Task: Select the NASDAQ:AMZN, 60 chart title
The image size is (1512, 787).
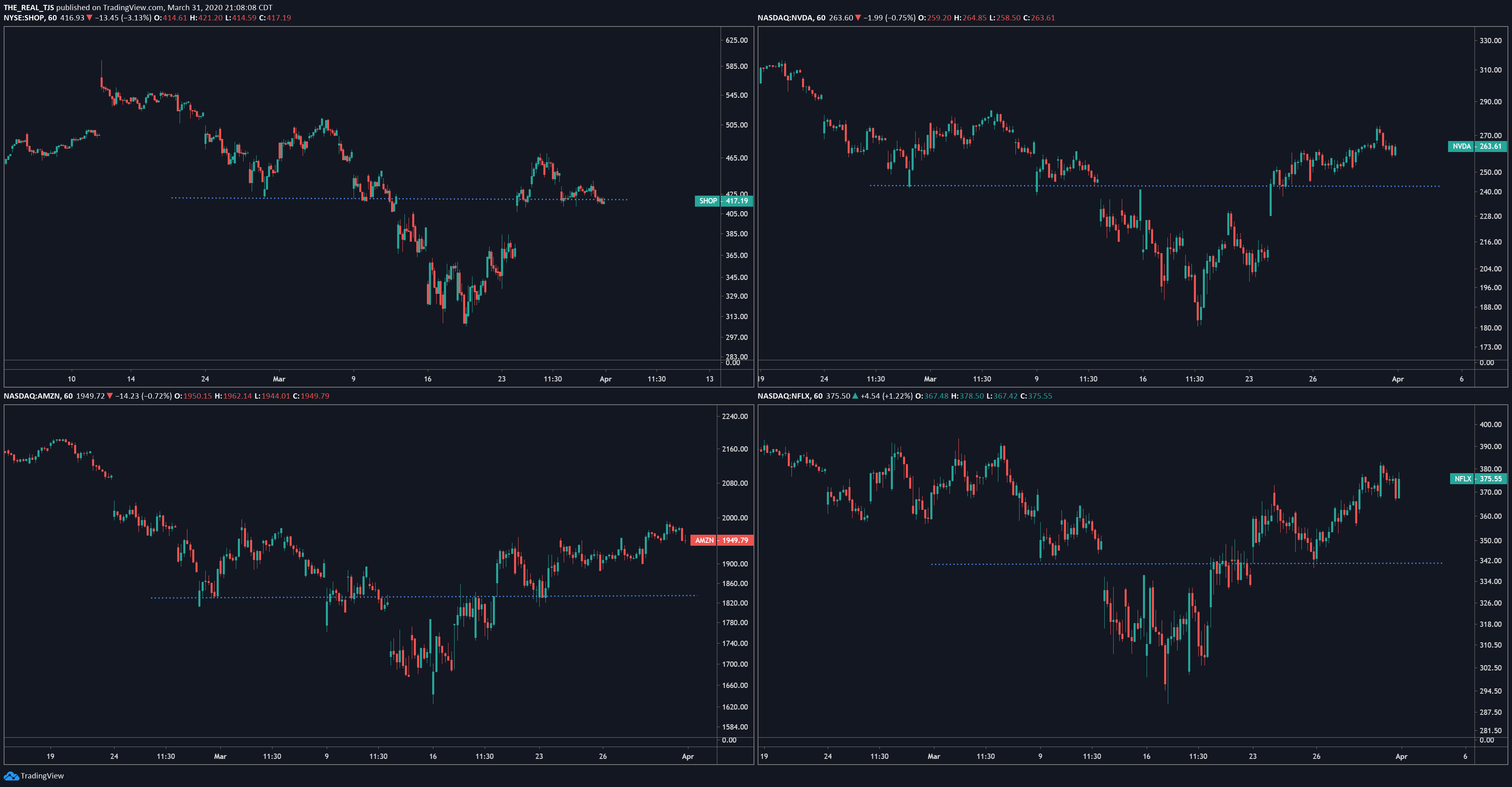Action: click(38, 396)
